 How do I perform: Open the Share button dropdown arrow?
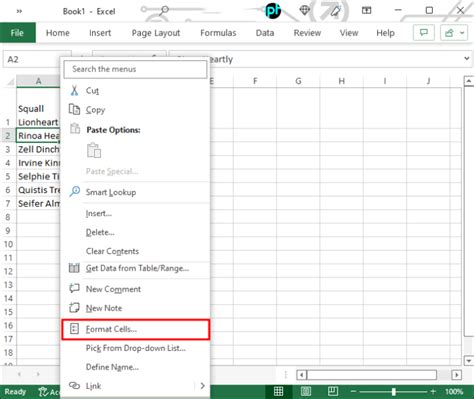point(462,33)
